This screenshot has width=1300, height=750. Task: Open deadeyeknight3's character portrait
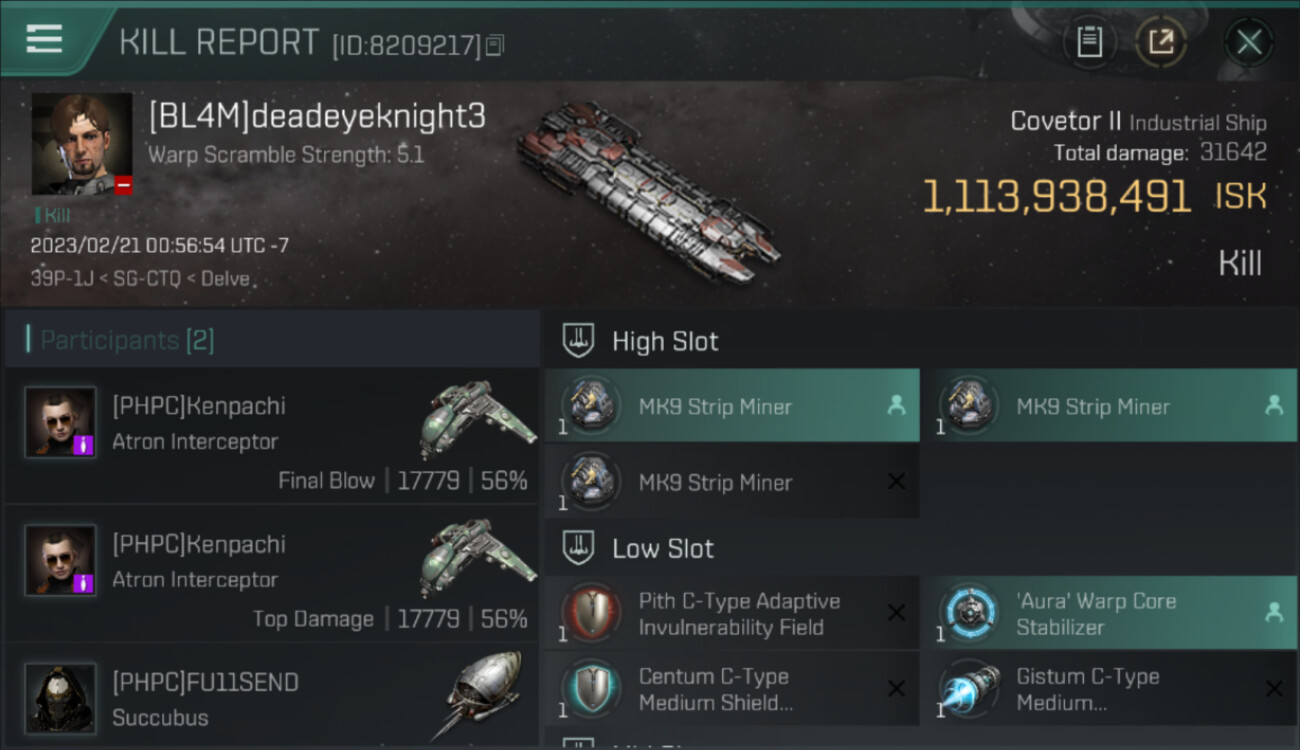tap(82, 144)
